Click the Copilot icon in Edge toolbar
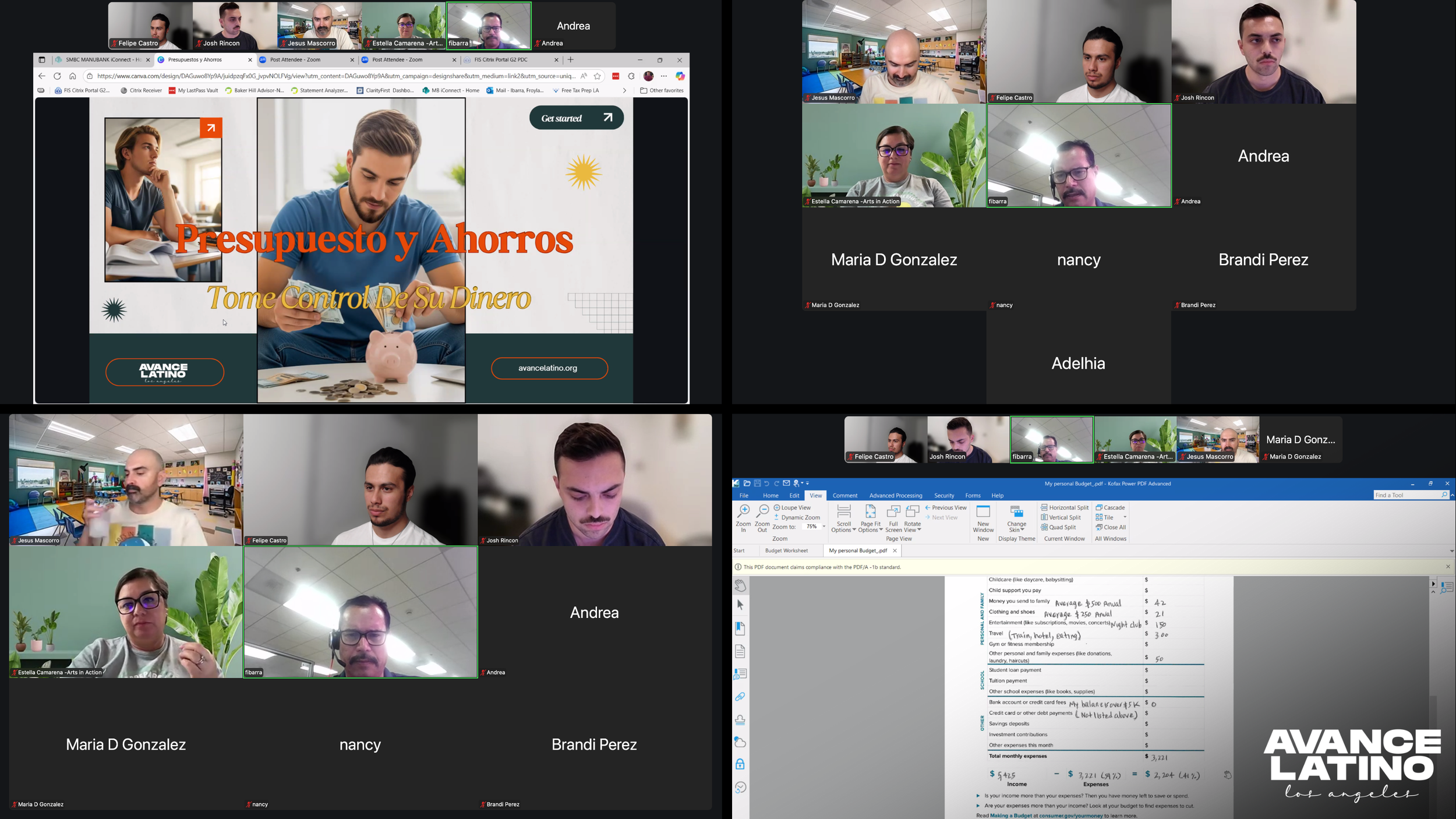Image resolution: width=1456 pixels, height=819 pixels. pos(680,76)
